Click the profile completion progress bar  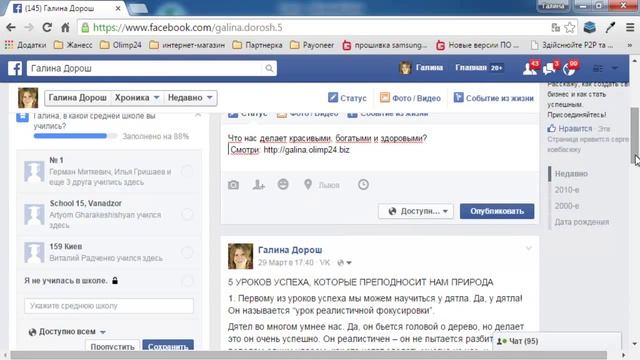[x=75, y=136]
